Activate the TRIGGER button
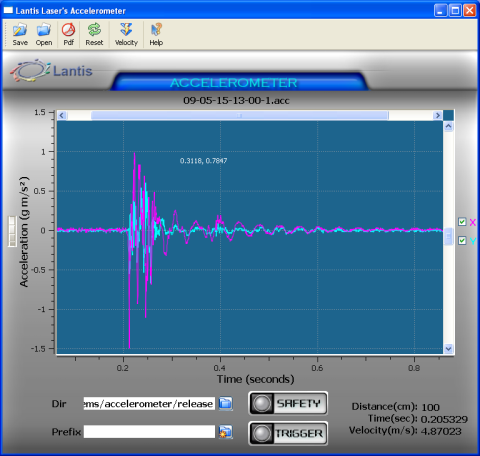Screen dimensions: 480x456 pyautogui.click(x=288, y=433)
